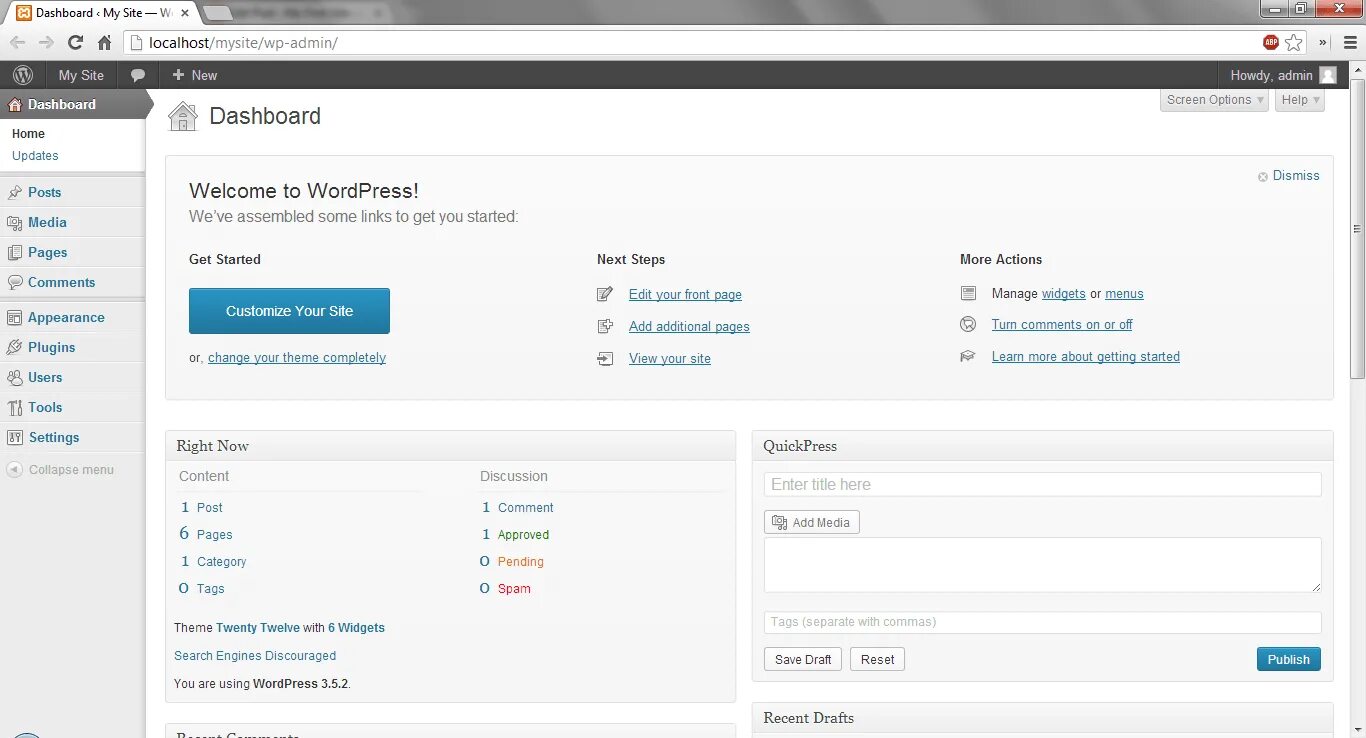Click Save Draft in QuickPress
This screenshot has height=738, width=1366.
[x=803, y=659]
